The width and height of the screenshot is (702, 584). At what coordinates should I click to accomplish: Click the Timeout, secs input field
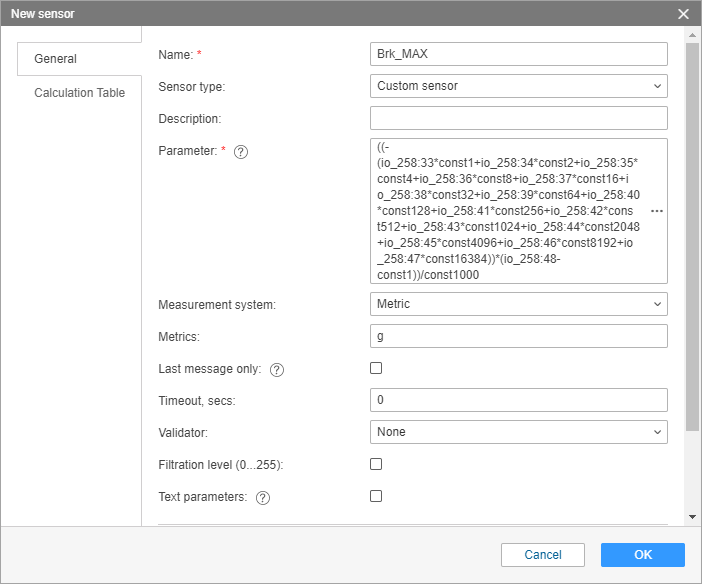(518, 400)
